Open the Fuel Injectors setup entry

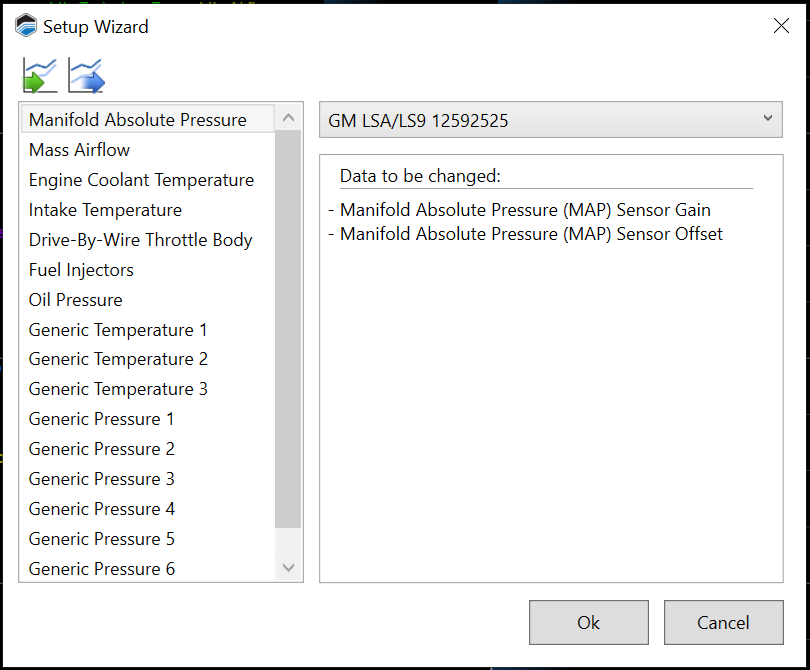(x=81, y=270)
